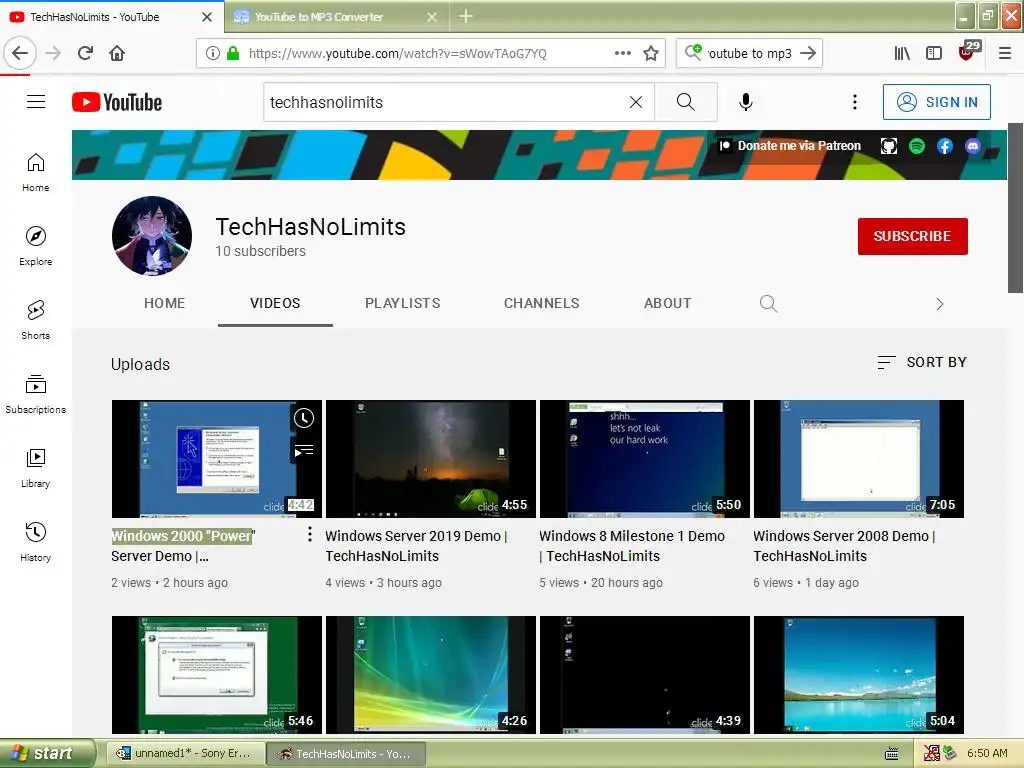Click the page vertical scrollbar
This screenshot has width=1024, height=768.
coord(1016,209)
